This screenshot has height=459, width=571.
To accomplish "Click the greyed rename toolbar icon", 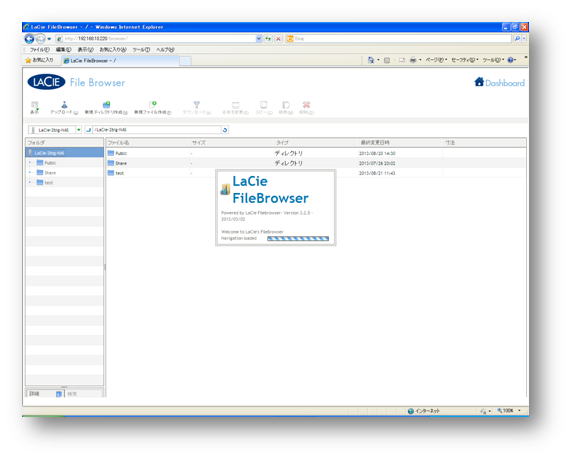I will [x=236, y=105].
